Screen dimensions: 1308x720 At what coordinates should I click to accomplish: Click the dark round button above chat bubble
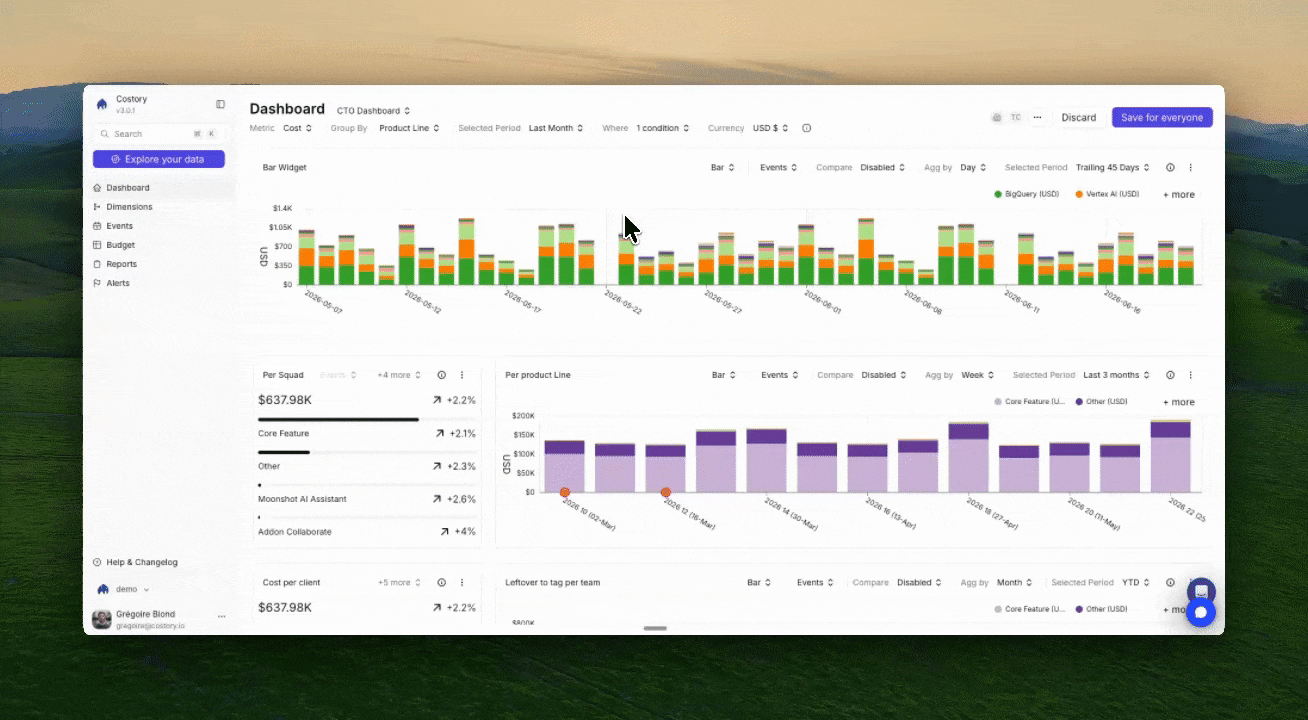click(x=1201, y=590)
